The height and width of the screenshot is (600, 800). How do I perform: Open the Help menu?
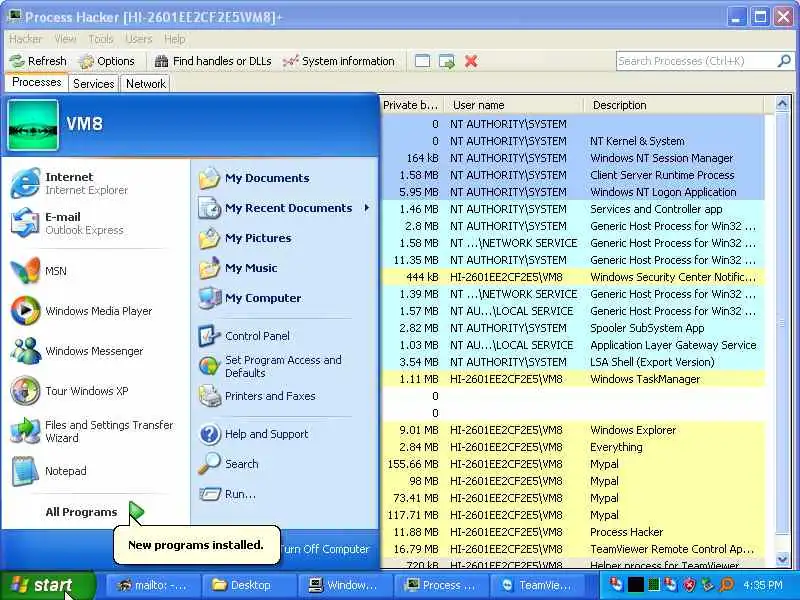174,39
